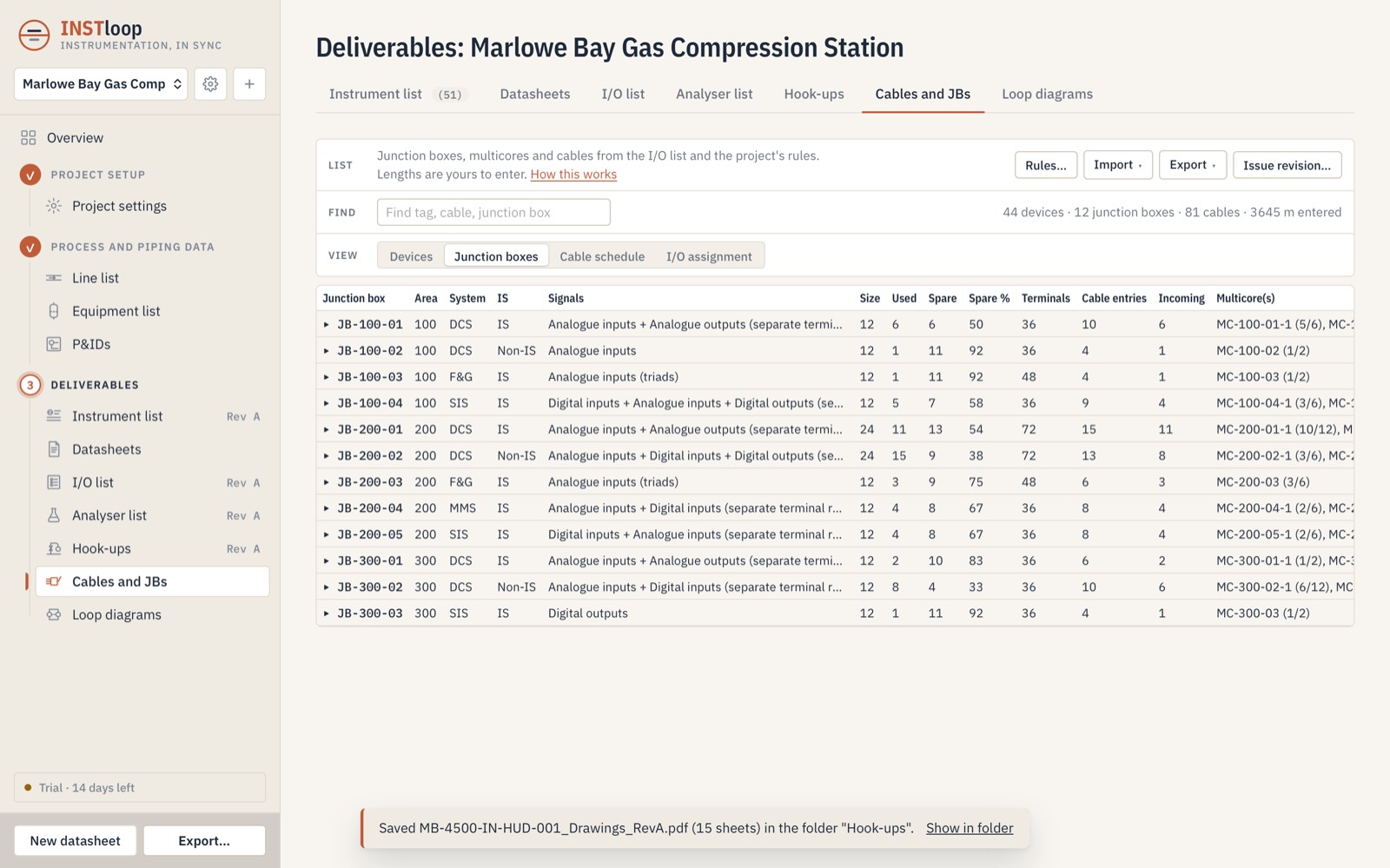Open the How this works link

click(x=573, y=175)
